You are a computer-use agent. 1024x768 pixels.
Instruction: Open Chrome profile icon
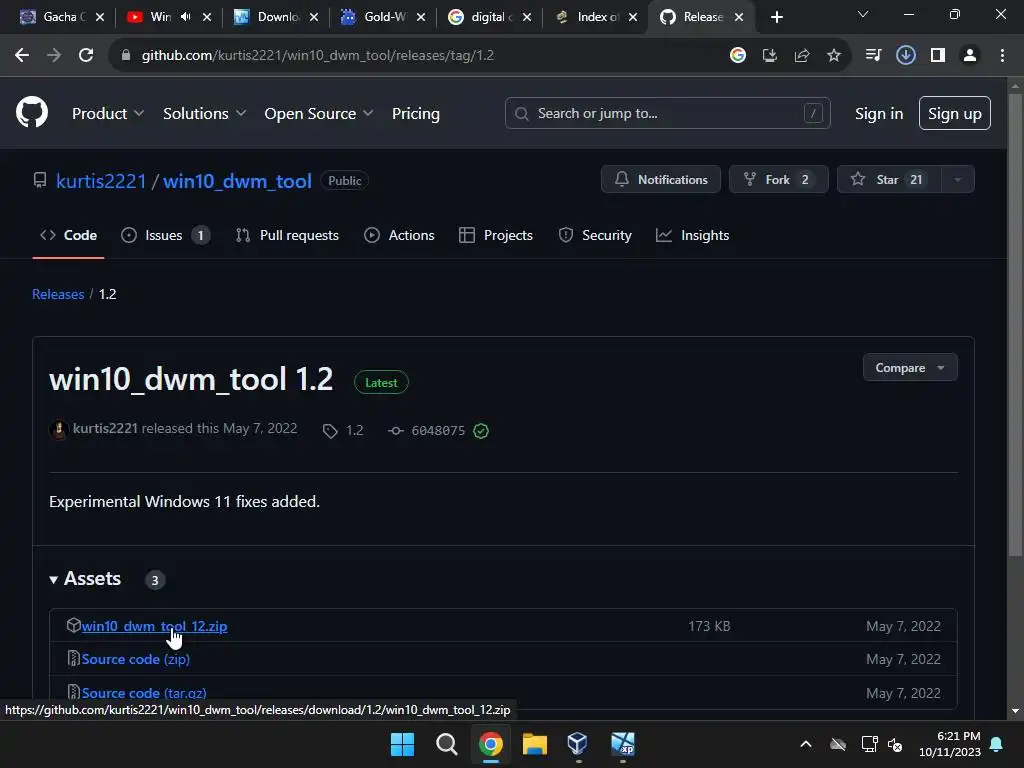click(970, 56)
